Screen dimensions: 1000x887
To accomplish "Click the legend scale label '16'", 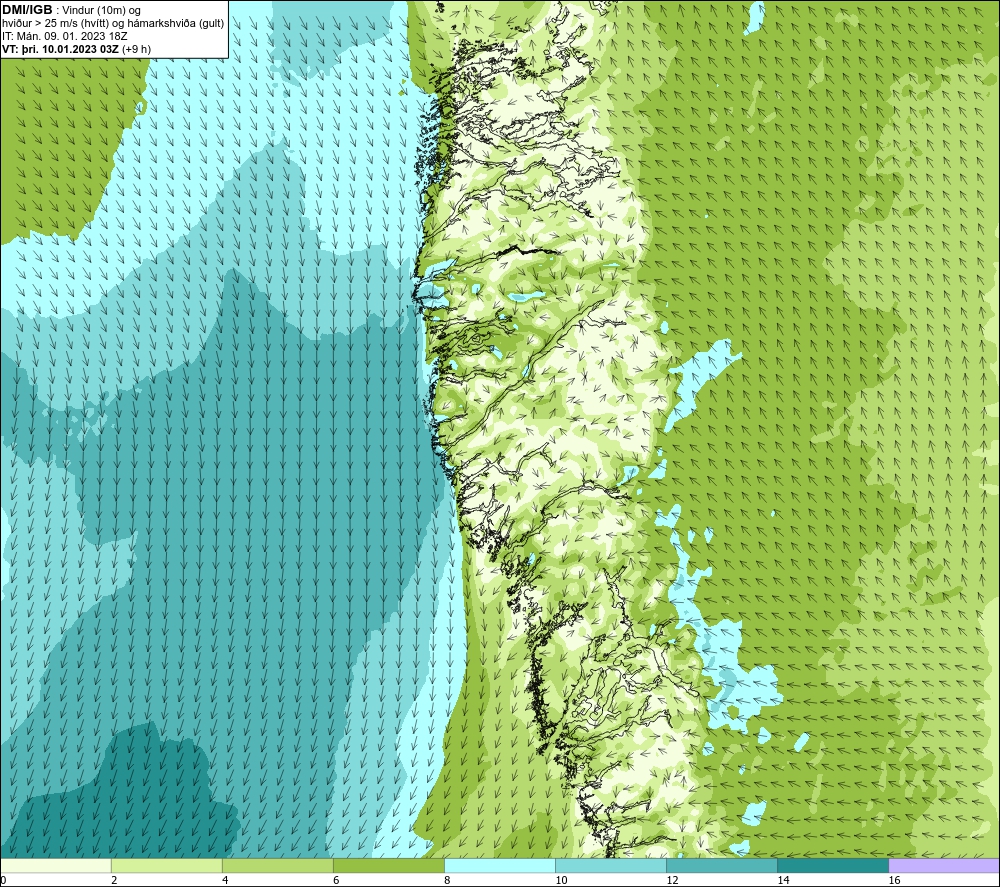I will [895, 880].
